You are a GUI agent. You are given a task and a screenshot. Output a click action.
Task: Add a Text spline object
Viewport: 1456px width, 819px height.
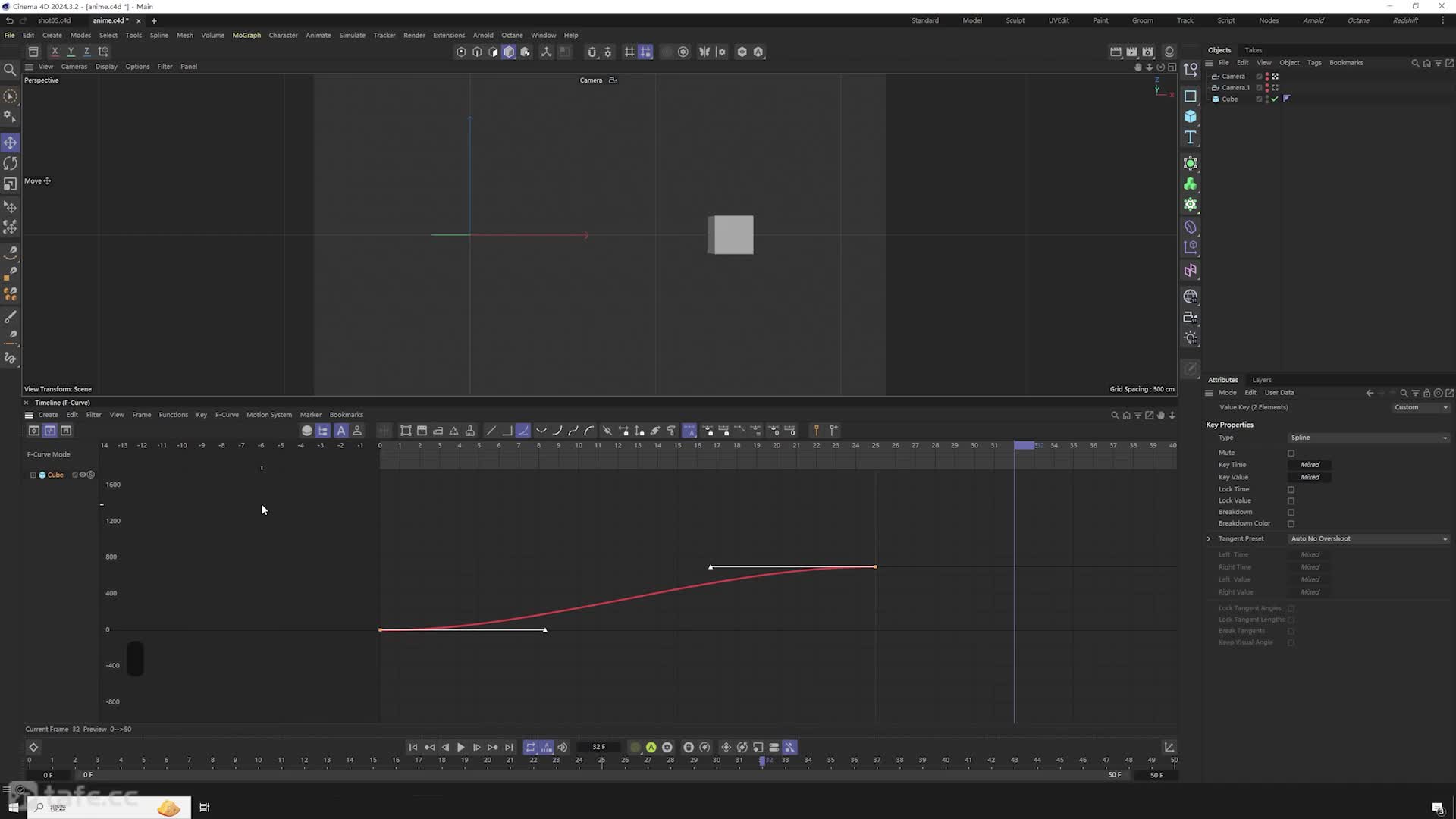(1191, 137)
